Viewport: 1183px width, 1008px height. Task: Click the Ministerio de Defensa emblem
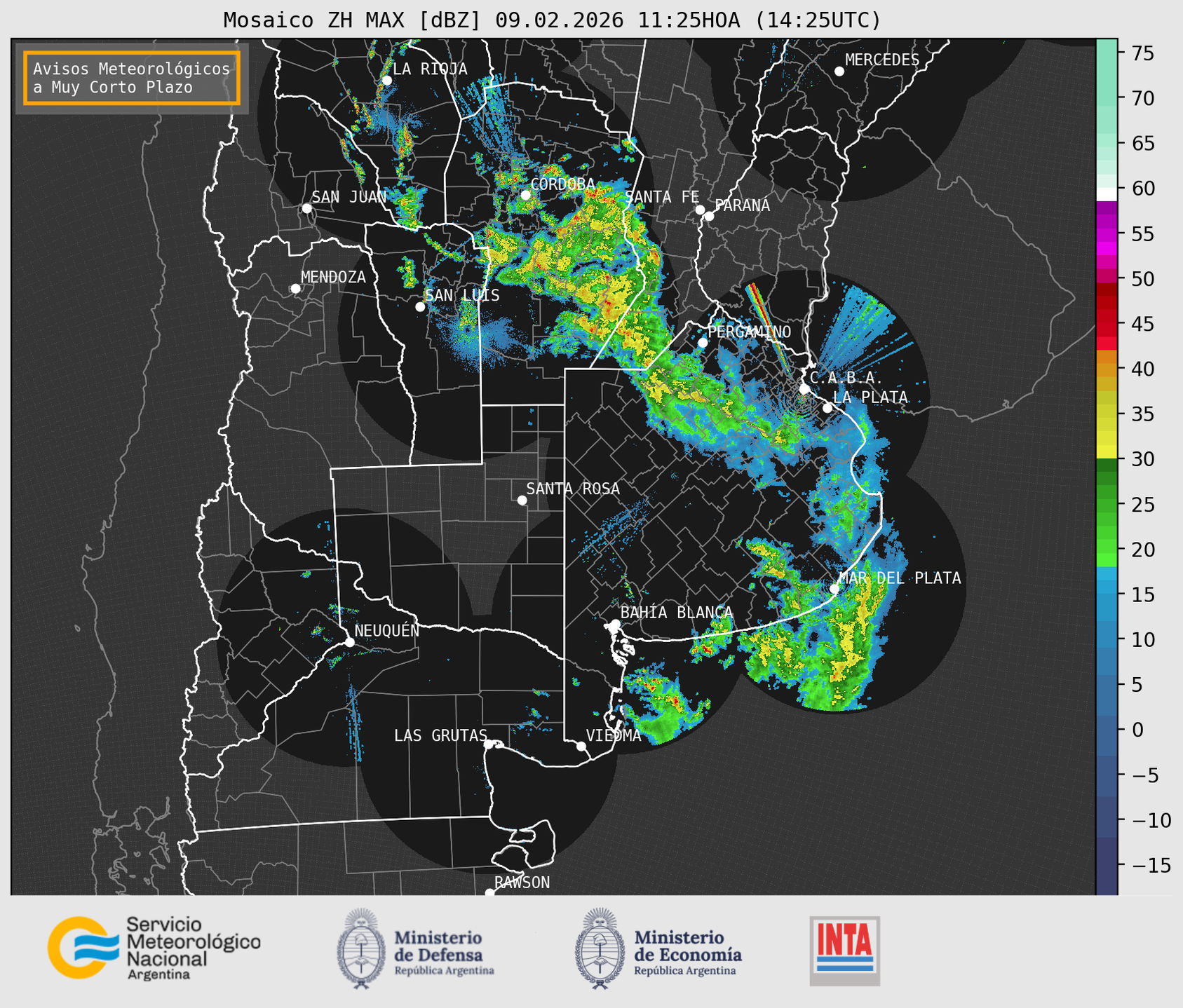pyautogui.click(x=361, y=948)
